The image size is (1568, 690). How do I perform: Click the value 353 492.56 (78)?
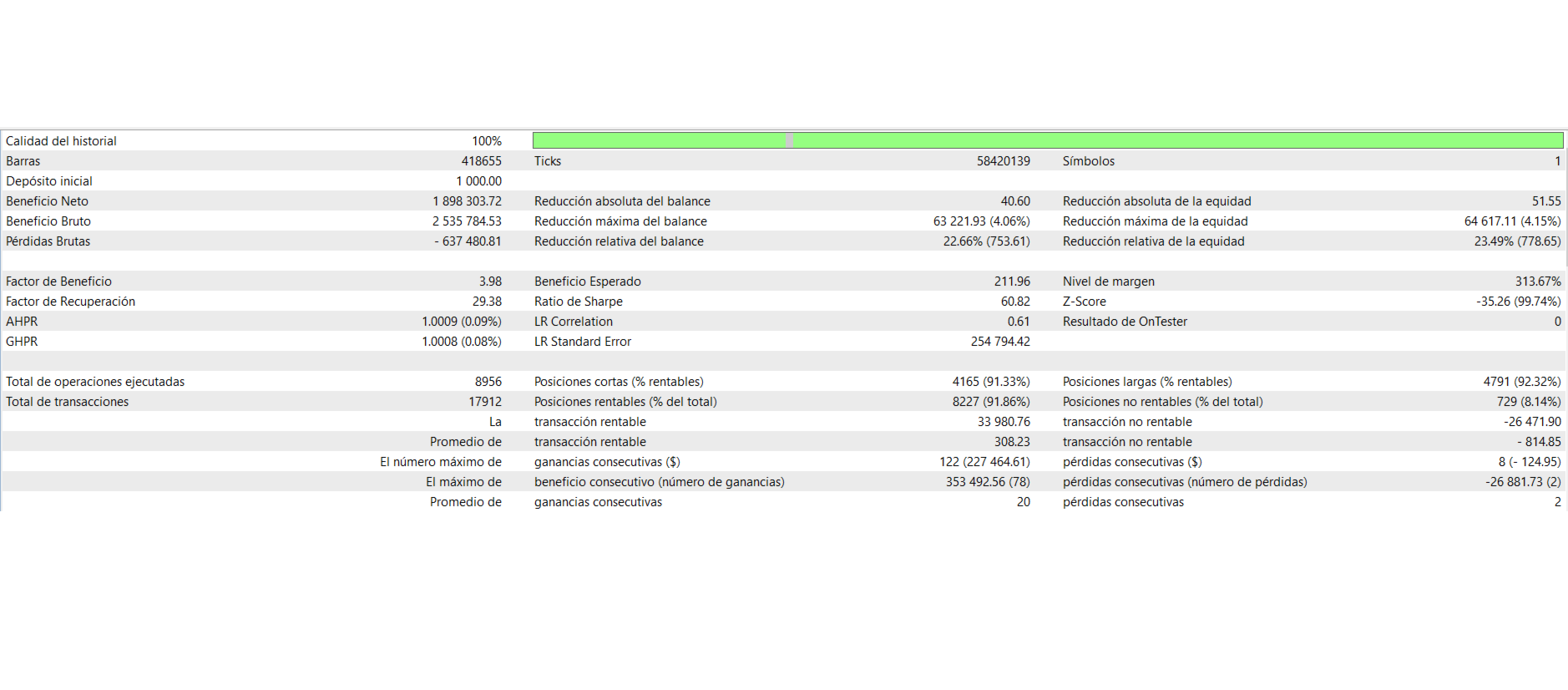(x=988, y=482)
